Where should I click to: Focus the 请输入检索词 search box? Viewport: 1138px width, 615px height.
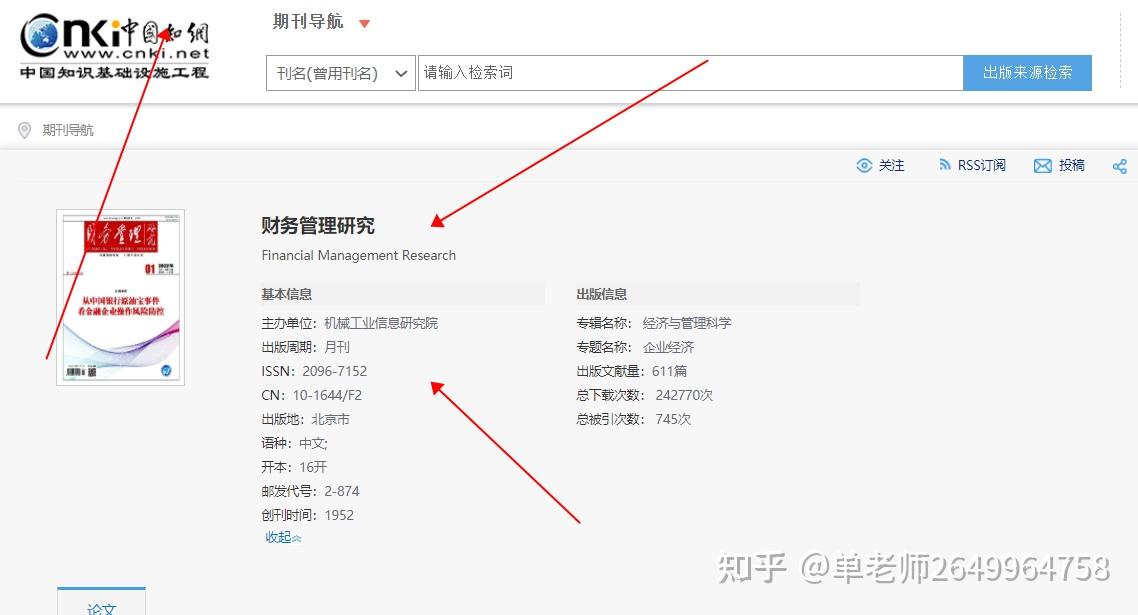coord(690,73)
